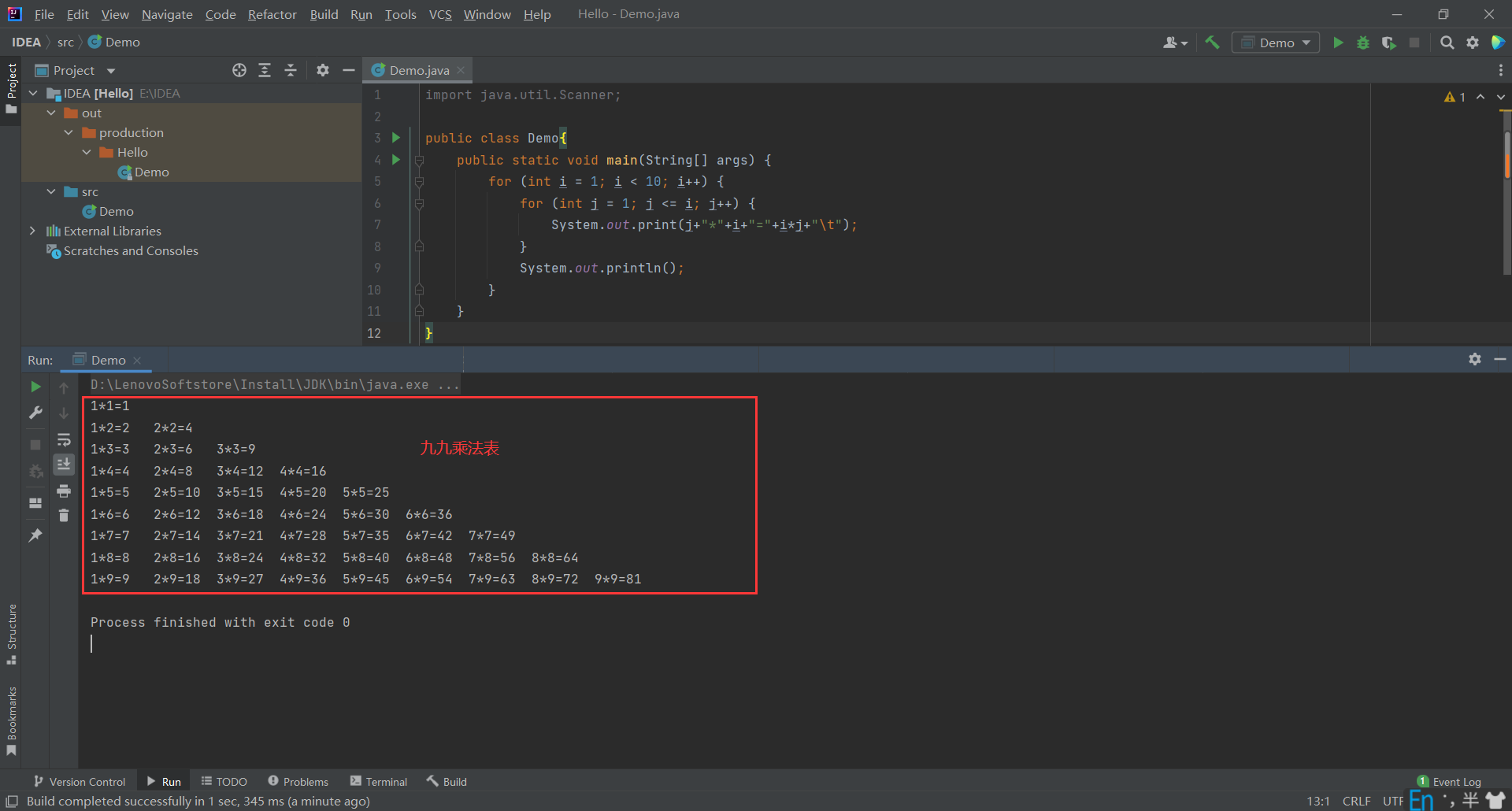Select the Demo.java editor tab

[418, 70]
